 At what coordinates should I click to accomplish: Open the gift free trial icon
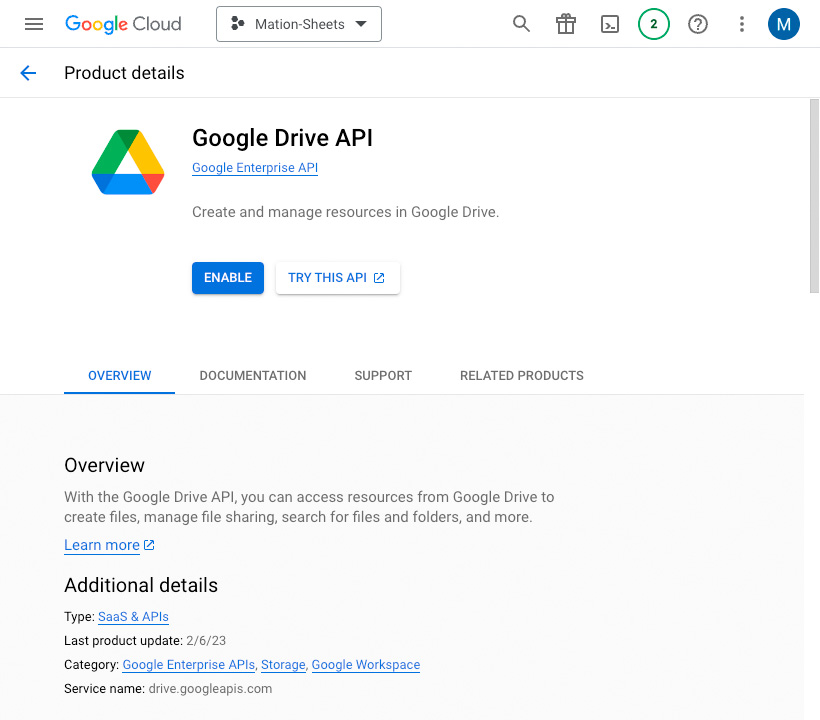(566, 24)
